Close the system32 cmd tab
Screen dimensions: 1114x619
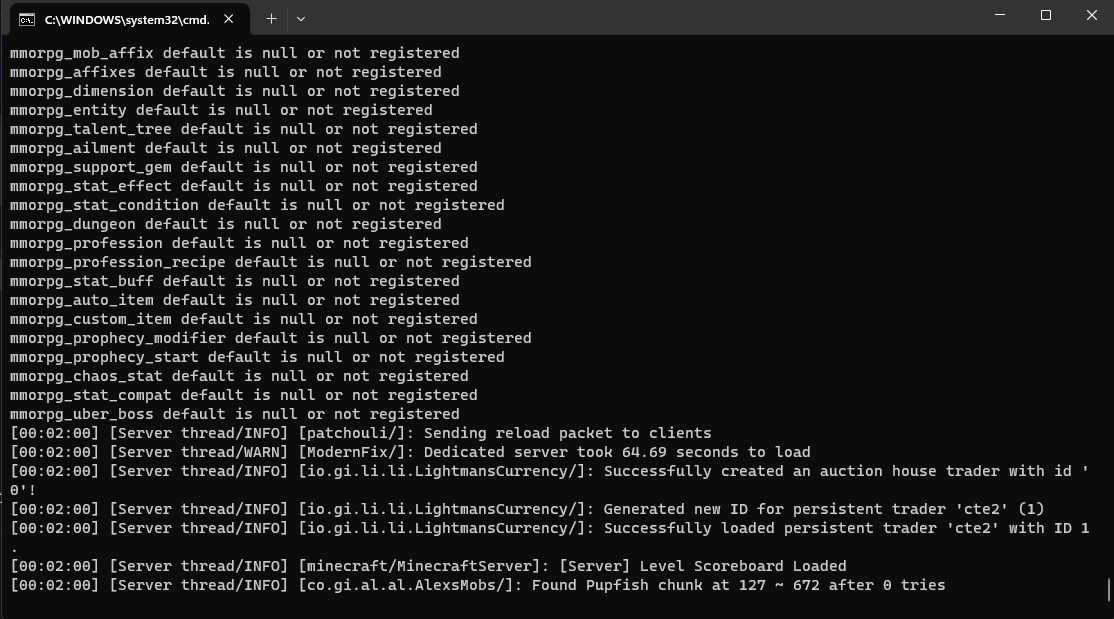232,19
